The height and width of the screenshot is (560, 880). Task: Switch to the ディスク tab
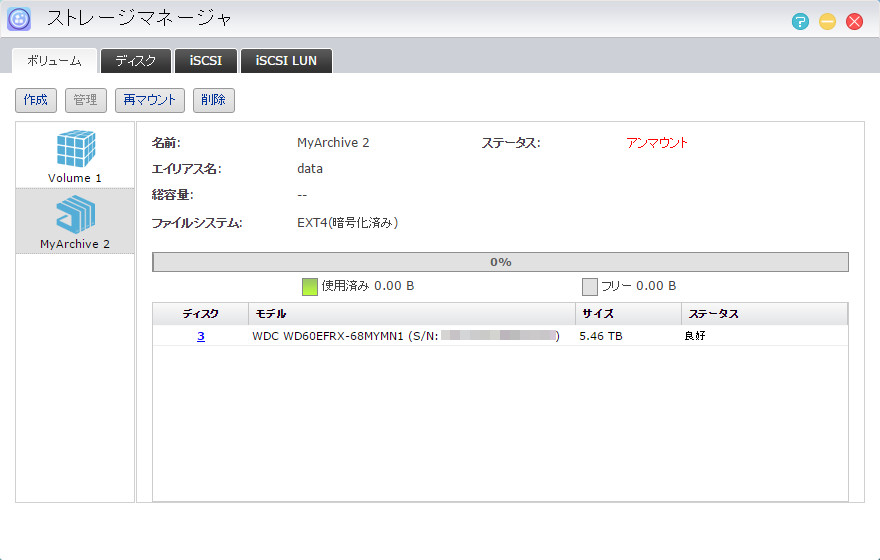click(x=136, y=61)
